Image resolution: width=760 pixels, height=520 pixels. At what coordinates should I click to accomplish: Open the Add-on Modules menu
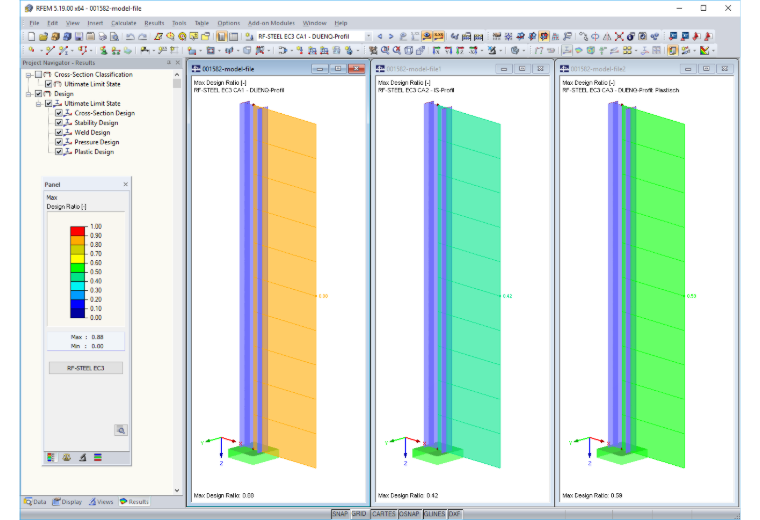(x=271, y=23)
